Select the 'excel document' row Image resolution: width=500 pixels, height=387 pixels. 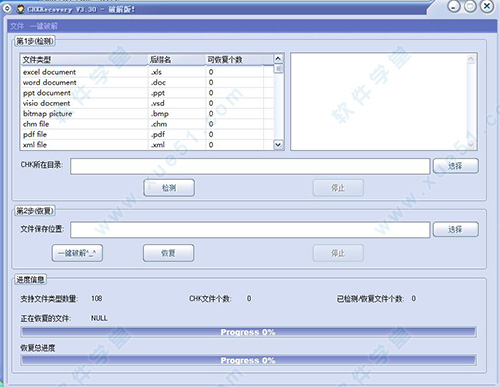[x=147, y=72]
